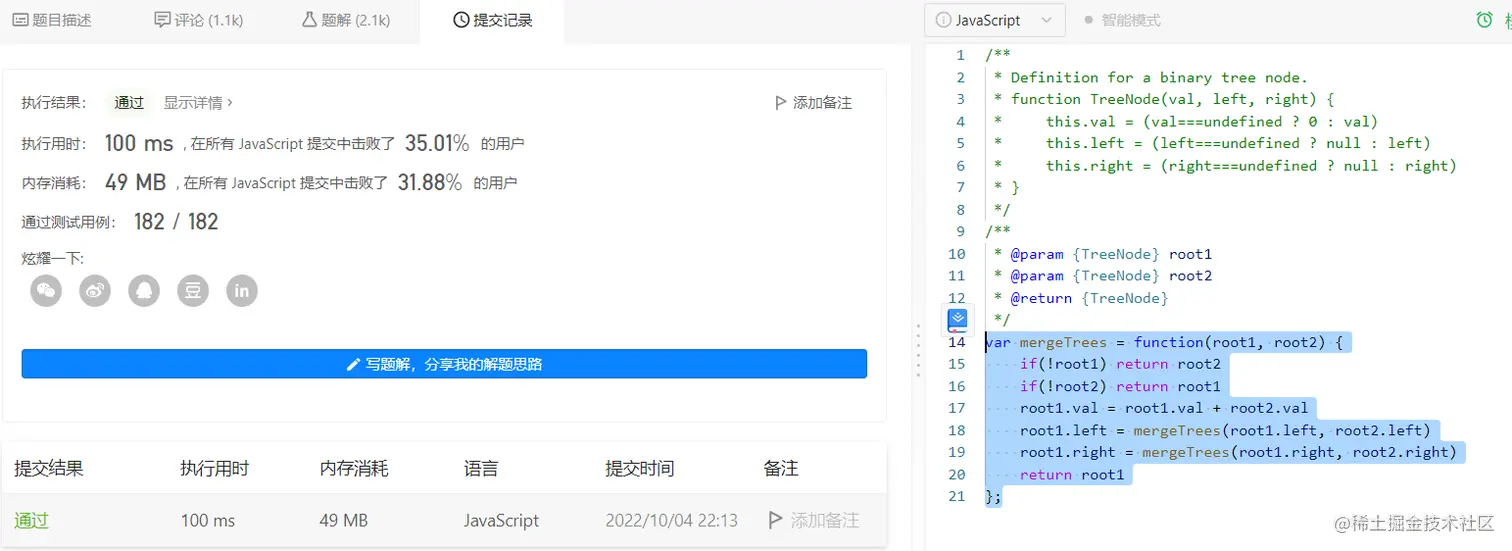
Task: Share result via WeChat icon
Action: click(46, 291)
